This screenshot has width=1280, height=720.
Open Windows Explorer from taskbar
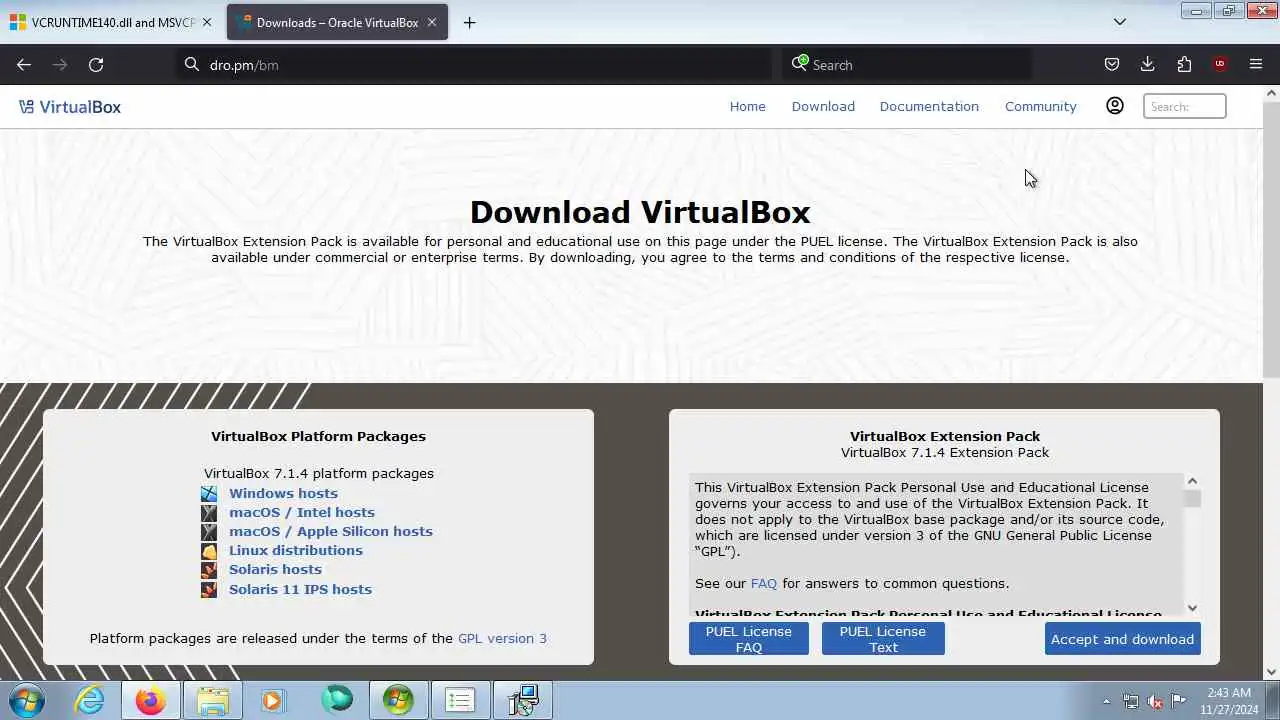point(212,700)
